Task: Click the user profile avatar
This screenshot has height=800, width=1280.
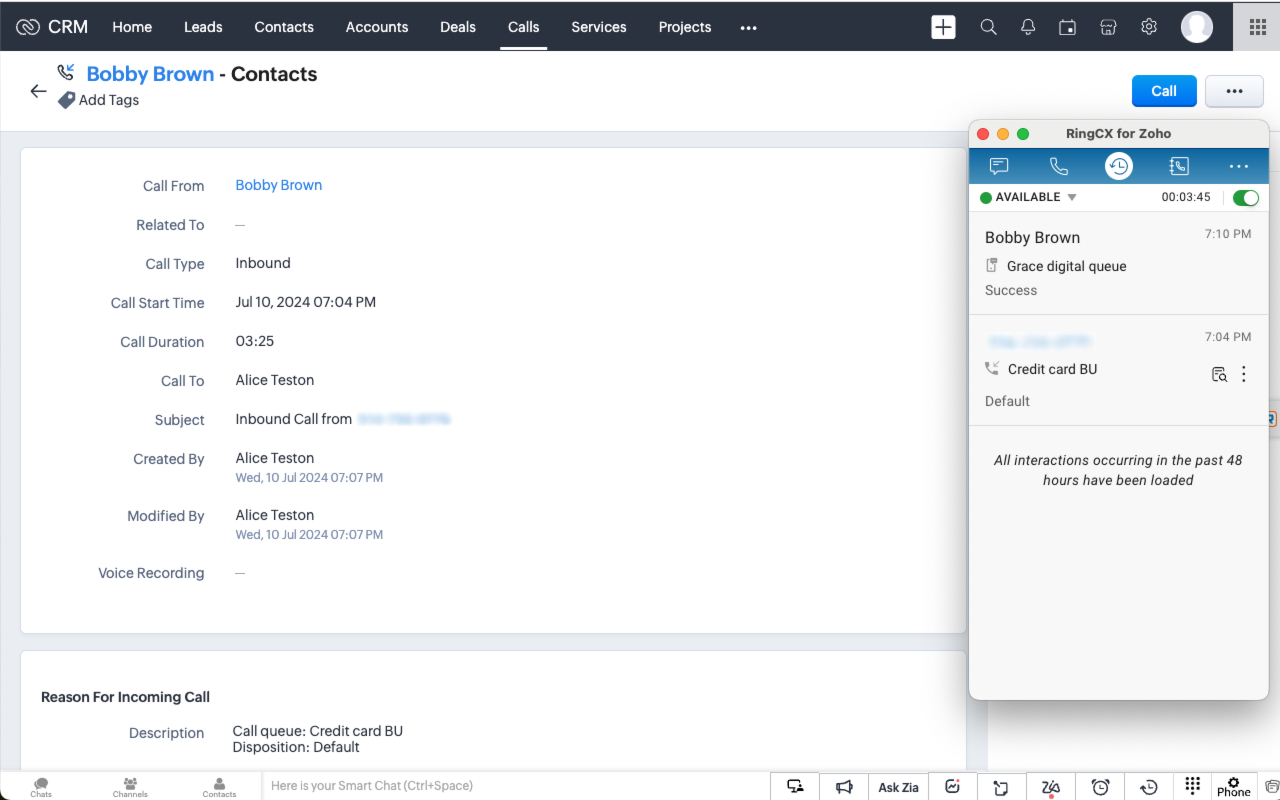Action: pyautogui.click(x=1197, y=27)
